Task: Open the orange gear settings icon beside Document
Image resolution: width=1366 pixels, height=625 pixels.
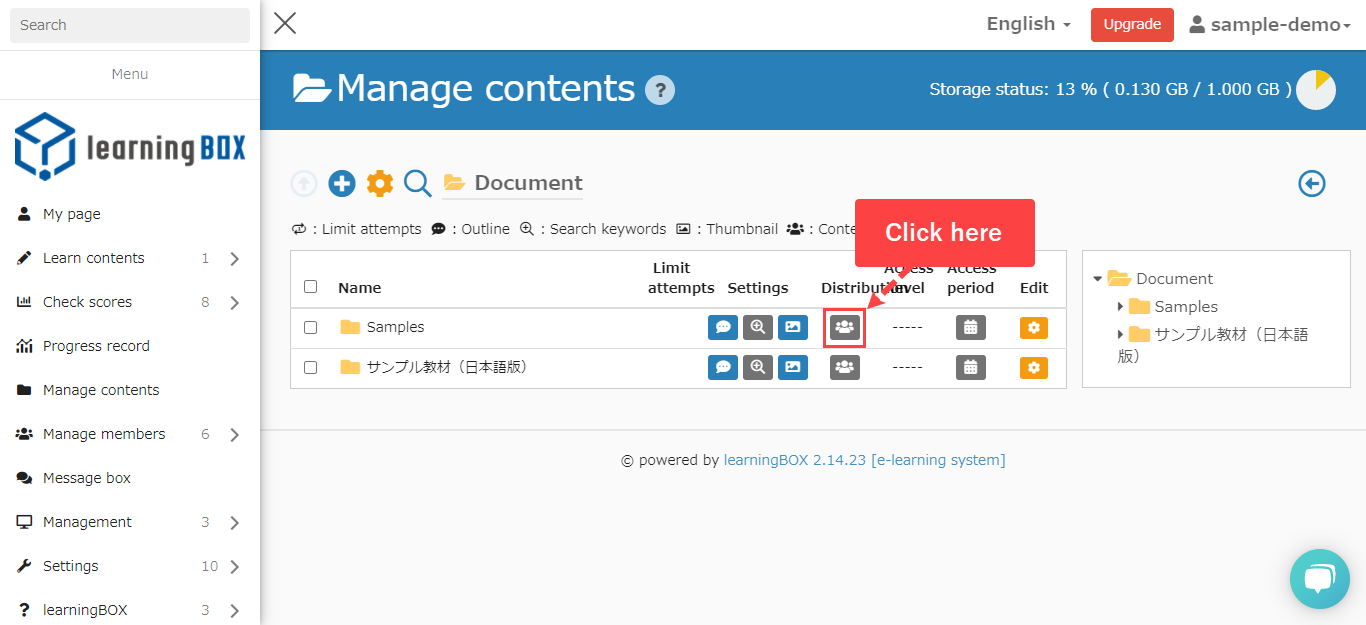Action: point(380,183)
